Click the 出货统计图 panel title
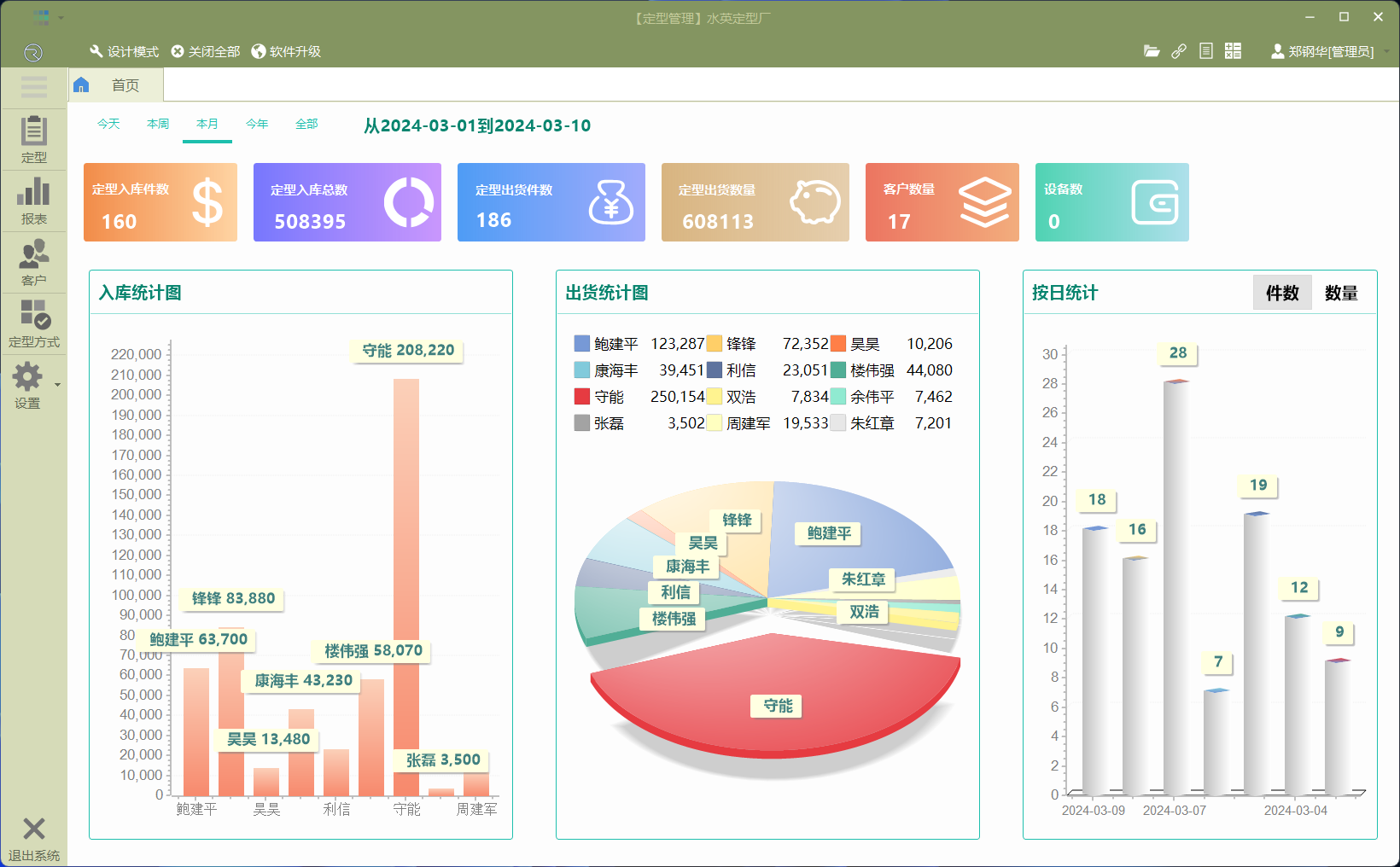 tap(607, 293)
